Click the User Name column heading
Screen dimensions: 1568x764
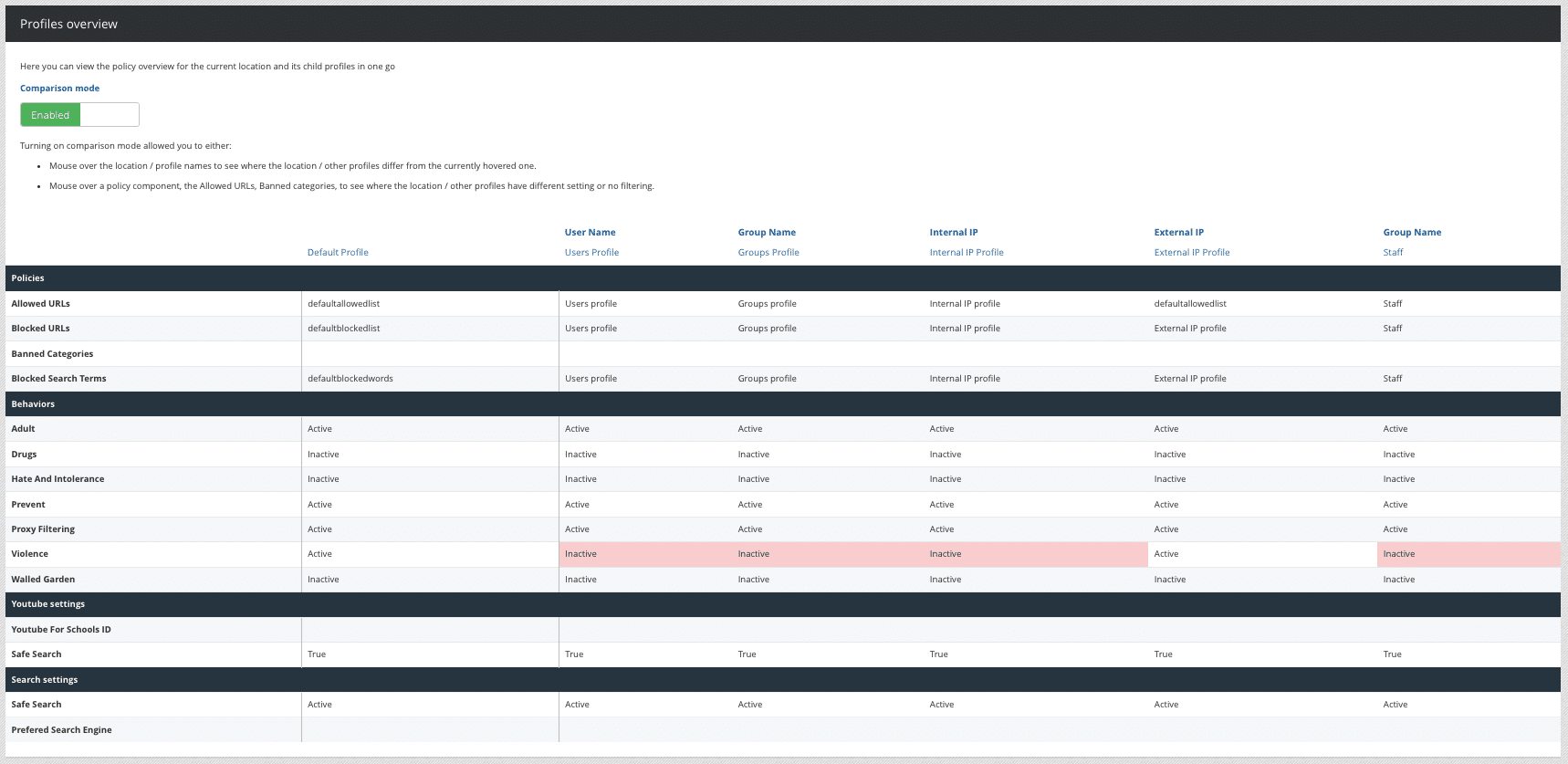[590, 233]
